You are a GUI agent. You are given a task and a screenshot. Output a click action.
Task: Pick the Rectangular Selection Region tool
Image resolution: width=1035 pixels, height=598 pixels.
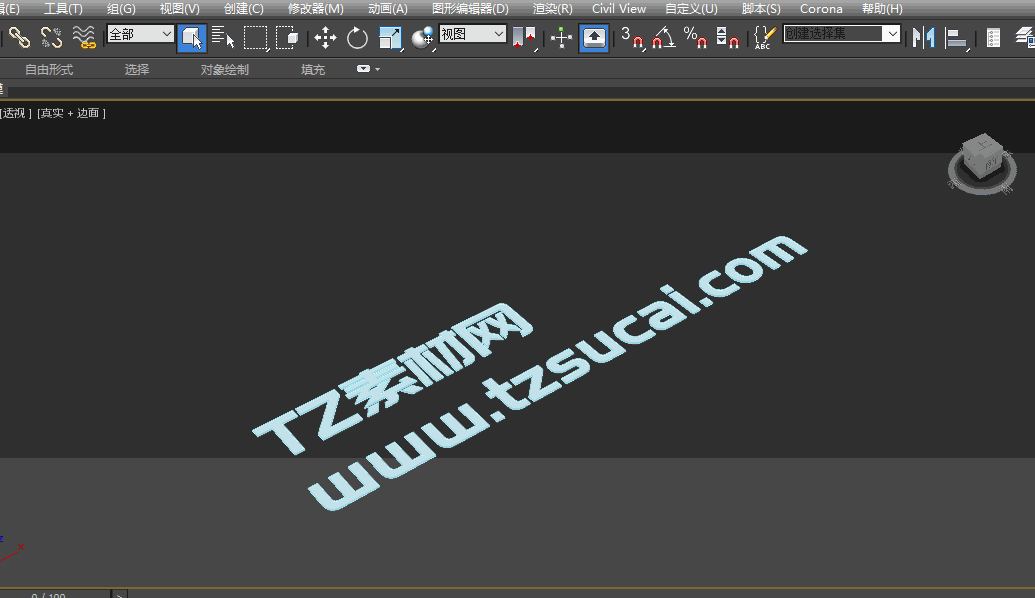(x=255, y=38)
